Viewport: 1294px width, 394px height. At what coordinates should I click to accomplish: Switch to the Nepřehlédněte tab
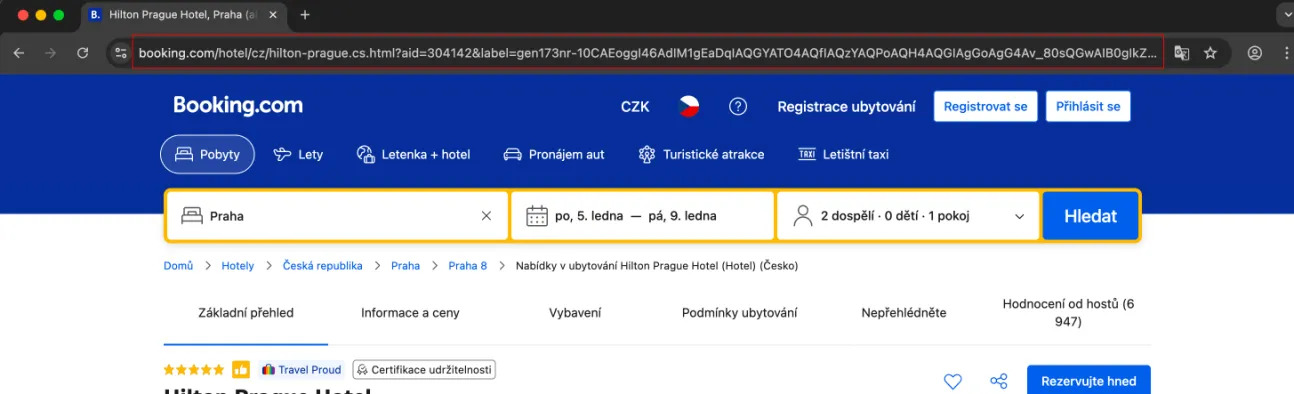pyautogui.click(x=904, y=313)
